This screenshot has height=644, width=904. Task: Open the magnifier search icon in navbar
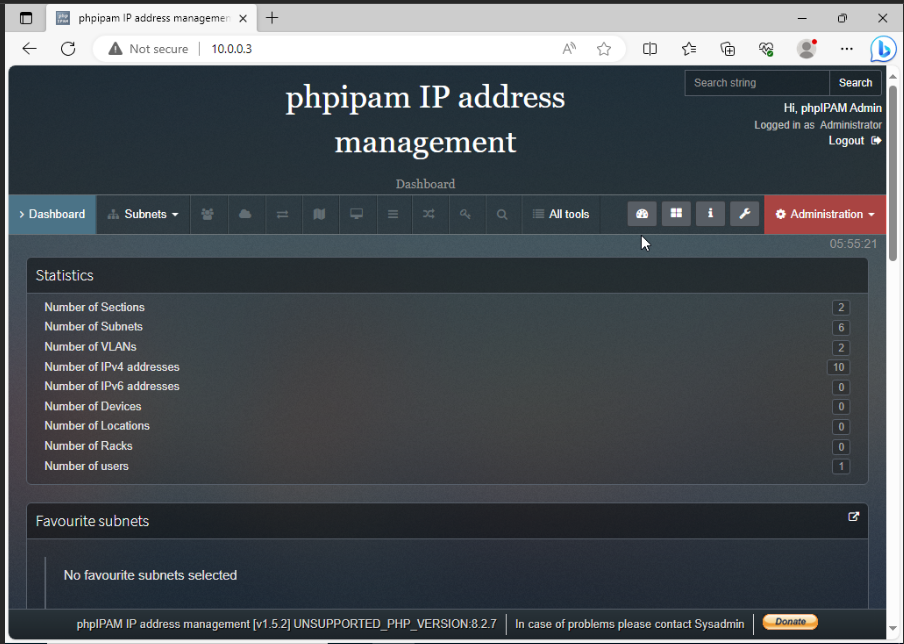point(502,214)
